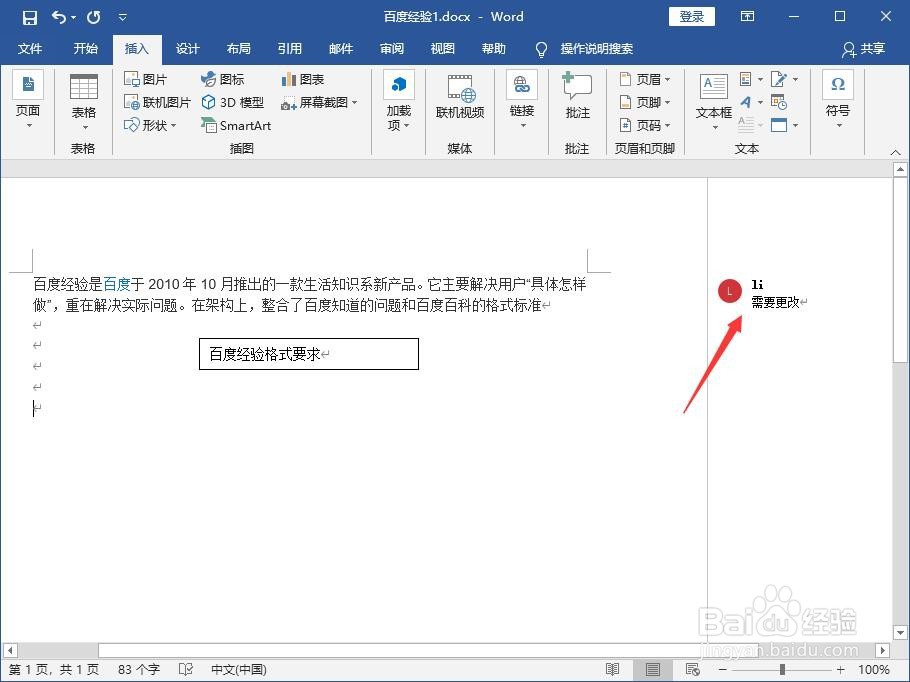Click the proofing check icon in status bar
Screen dimensions: 910x682
[x=186, y=669]
